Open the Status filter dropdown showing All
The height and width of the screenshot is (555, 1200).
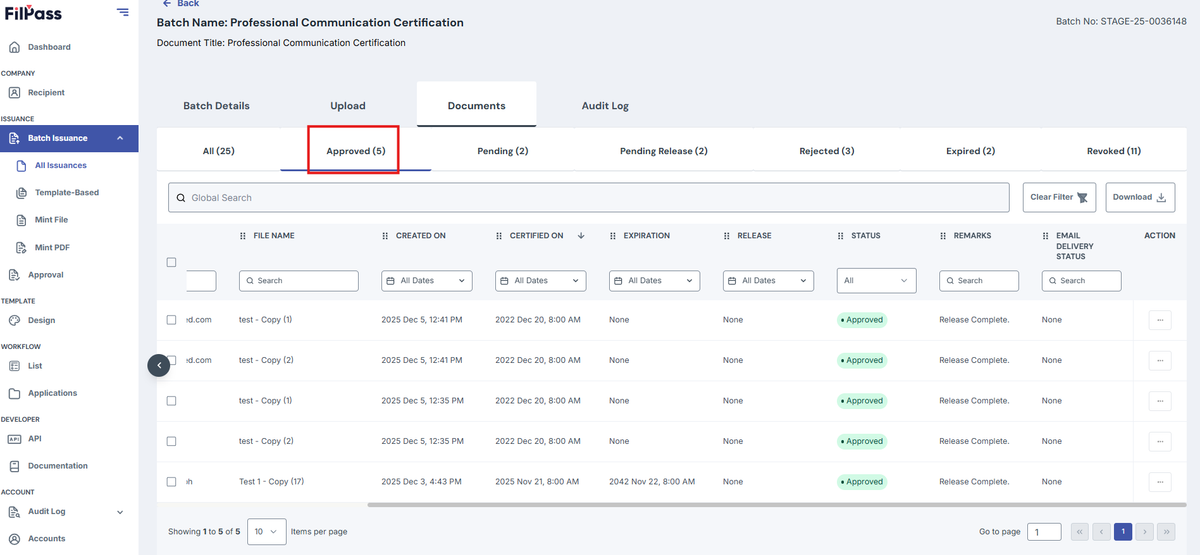coord(877,281)
